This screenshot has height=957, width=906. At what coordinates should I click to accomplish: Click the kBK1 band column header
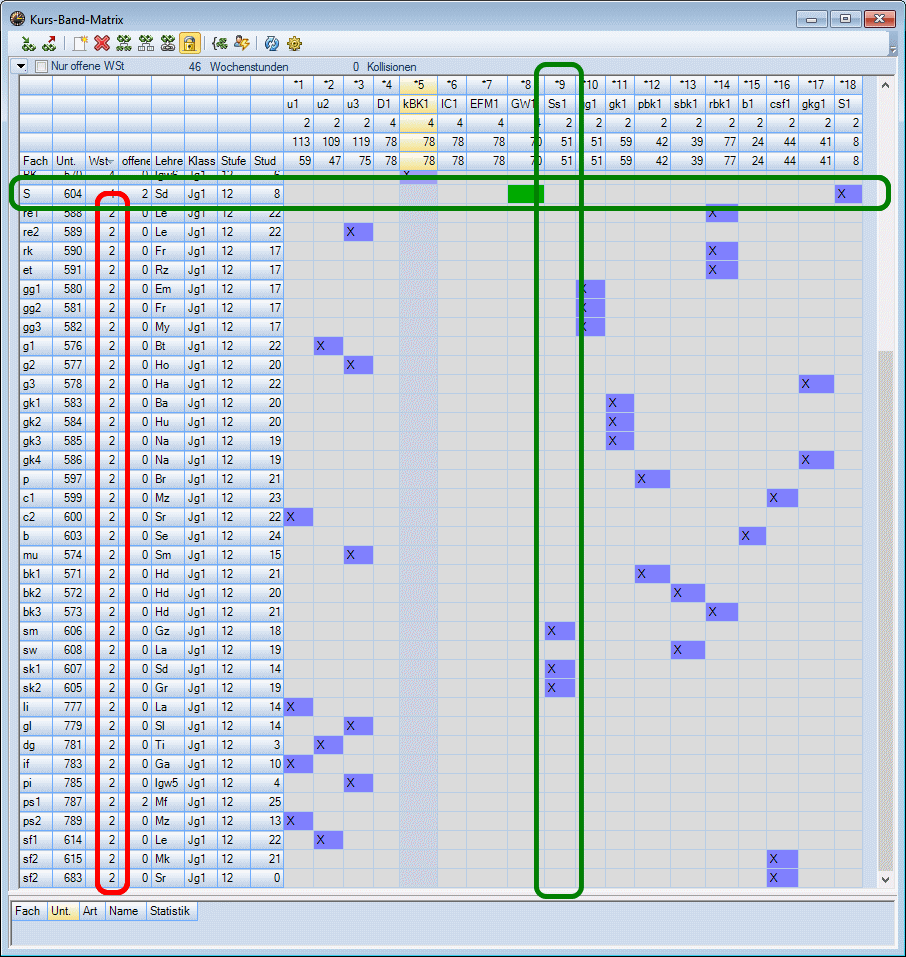click(x=419, y=103)
